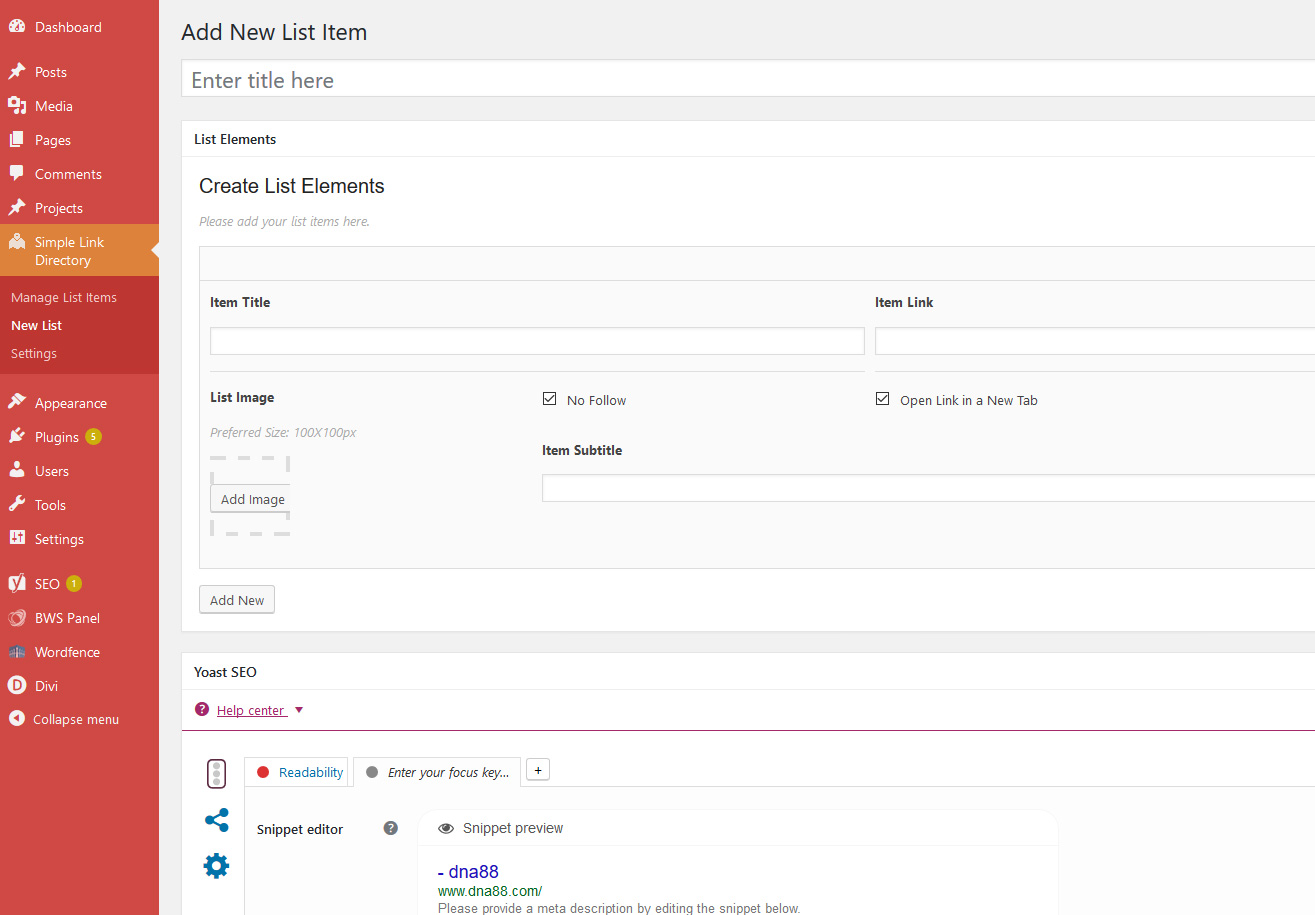Screen dimensions: 1315x915
Task: Click the Comments speech bubble icon
Action: click(17, 174)
